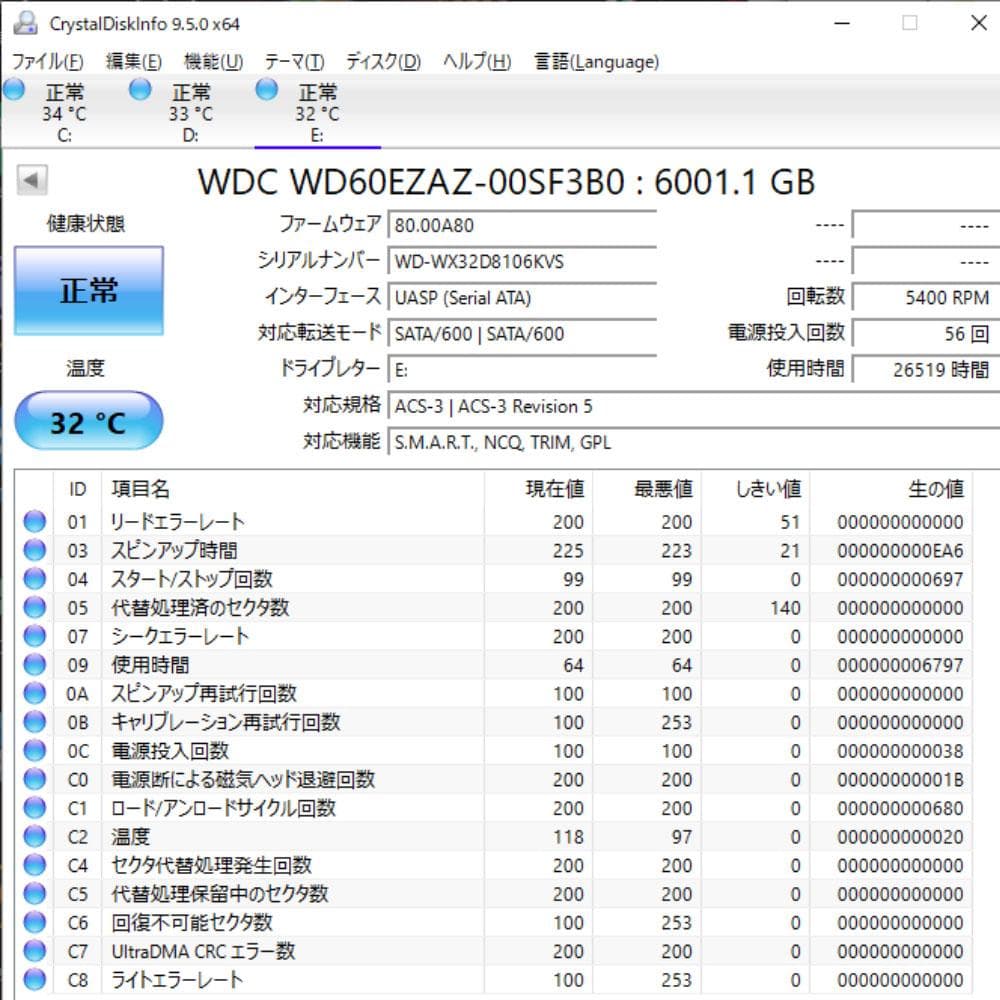Image resolution: width=1000 pixels, height=1000 pixels.
Task: Click the シリアルナンバー value field
Action: [x=520, y=261]
